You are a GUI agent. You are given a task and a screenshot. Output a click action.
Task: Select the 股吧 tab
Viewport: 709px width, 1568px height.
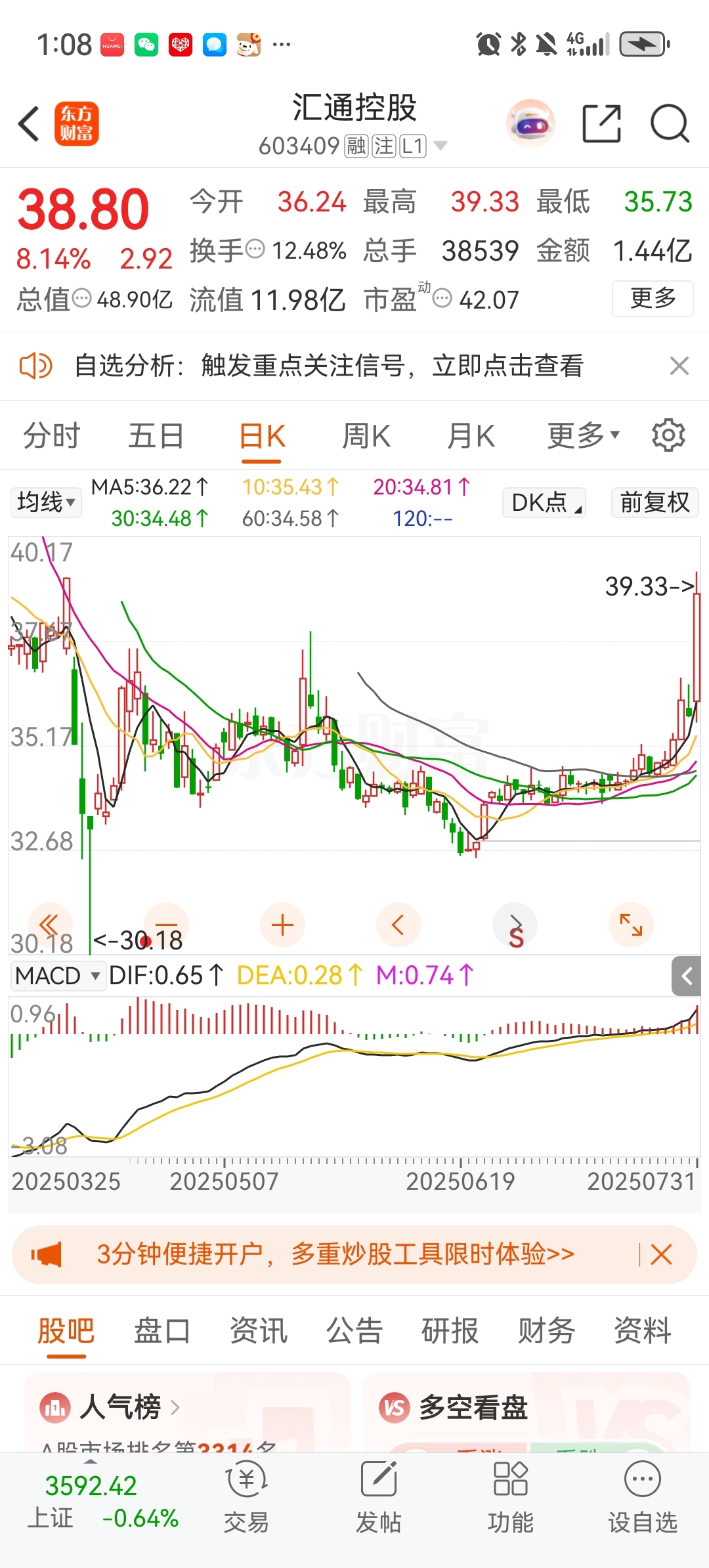click(66, 1331)
